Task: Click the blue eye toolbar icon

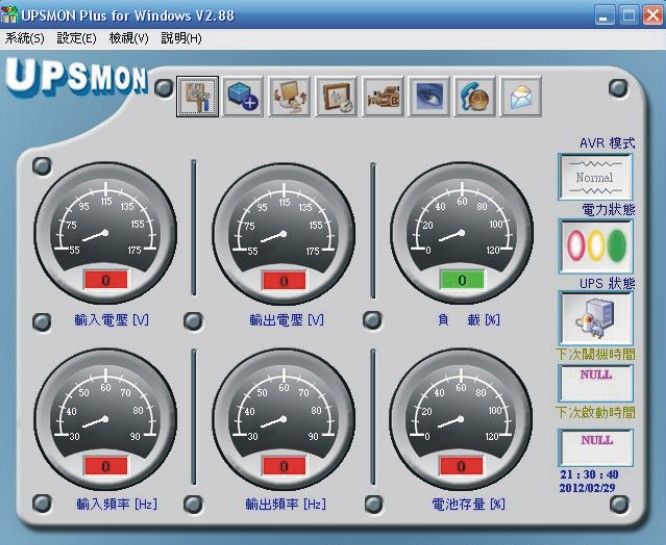Action: pos(429,96)
